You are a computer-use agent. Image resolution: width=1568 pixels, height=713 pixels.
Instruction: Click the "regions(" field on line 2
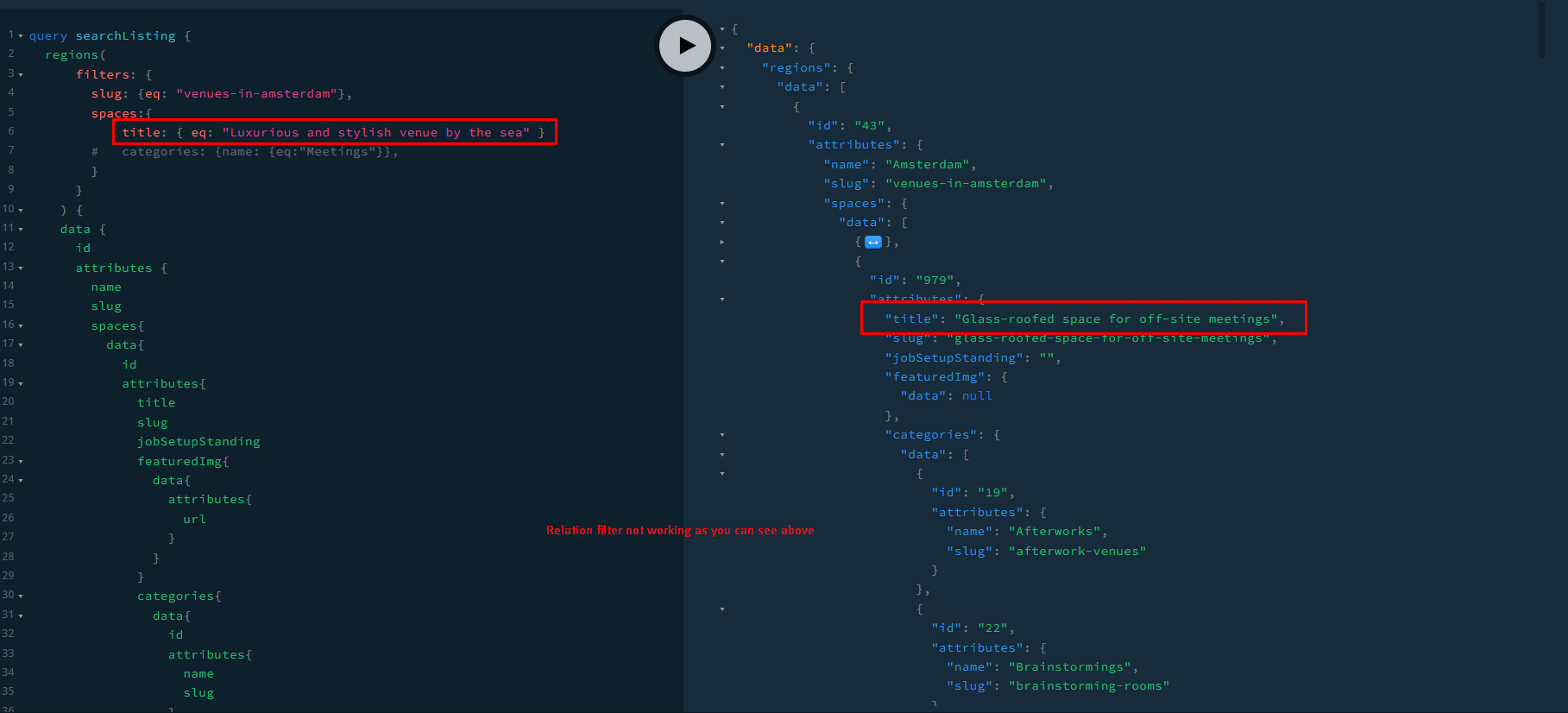pyautogui.click(x=75, y=55)
